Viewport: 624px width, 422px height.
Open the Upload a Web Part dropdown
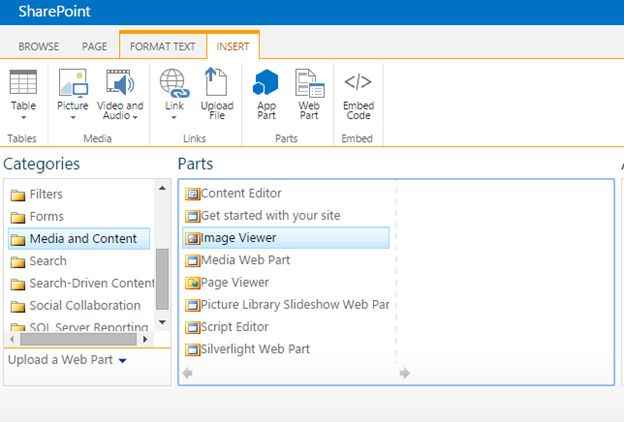pyautogui.click(x=67, y=360)
